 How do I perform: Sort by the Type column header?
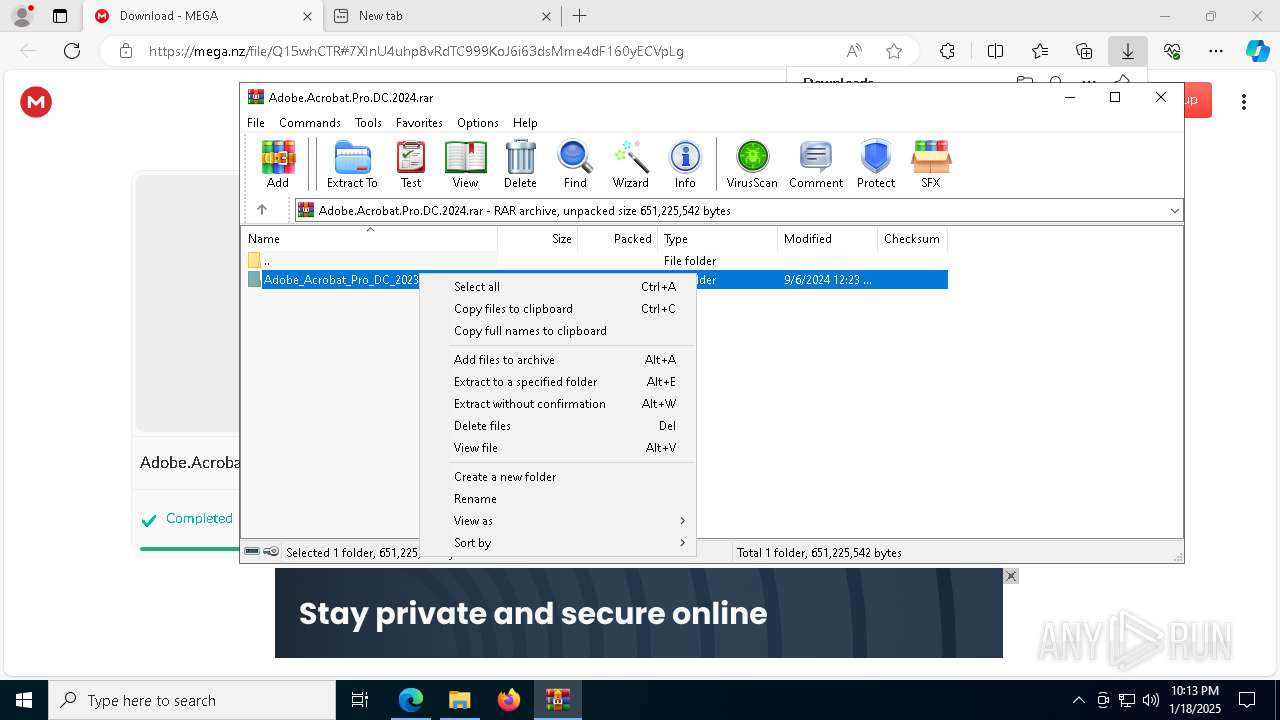(718, 239)
